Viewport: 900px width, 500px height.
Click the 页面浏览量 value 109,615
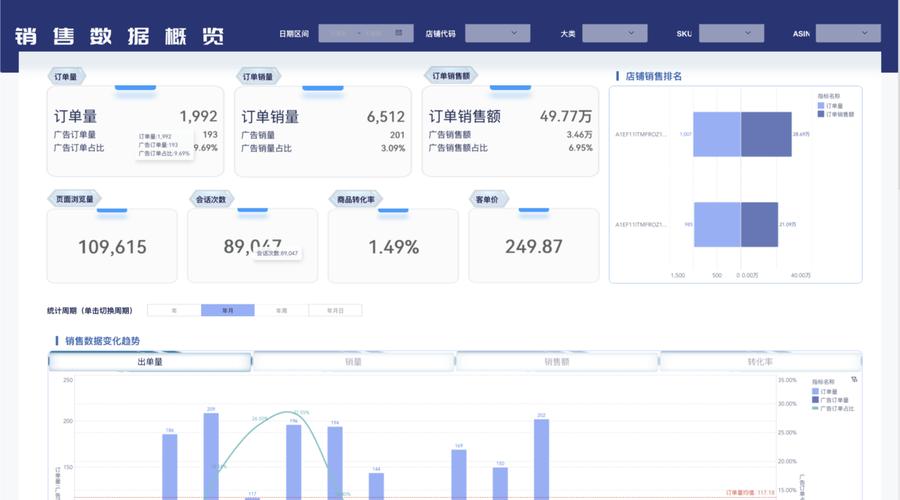(x=112, y=247)
